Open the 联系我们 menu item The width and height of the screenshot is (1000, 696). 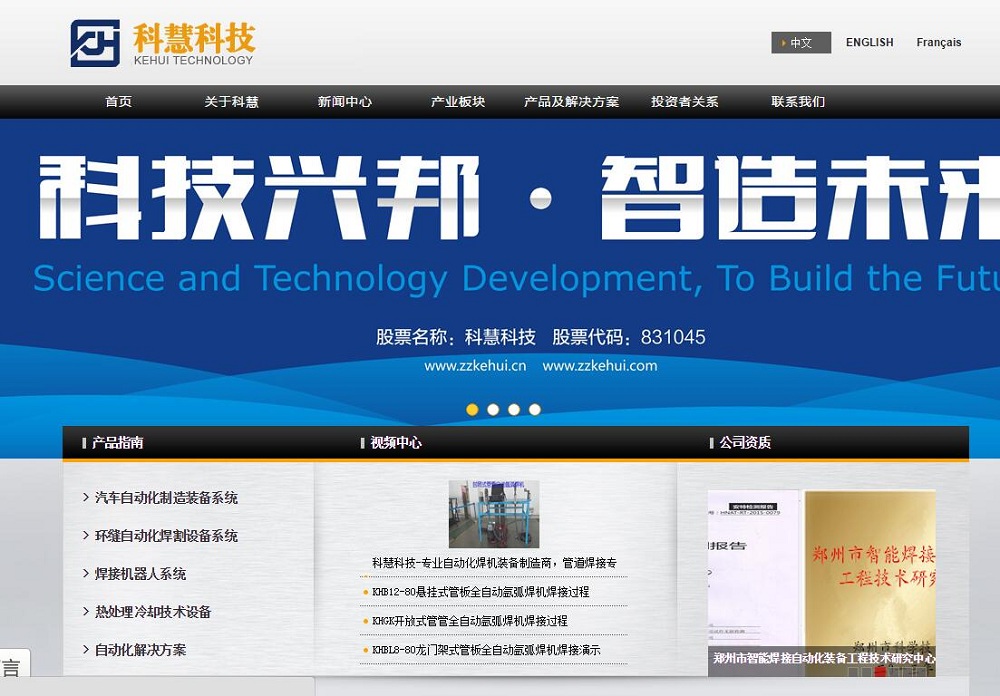pyautogui.click(x=798, y=101)
